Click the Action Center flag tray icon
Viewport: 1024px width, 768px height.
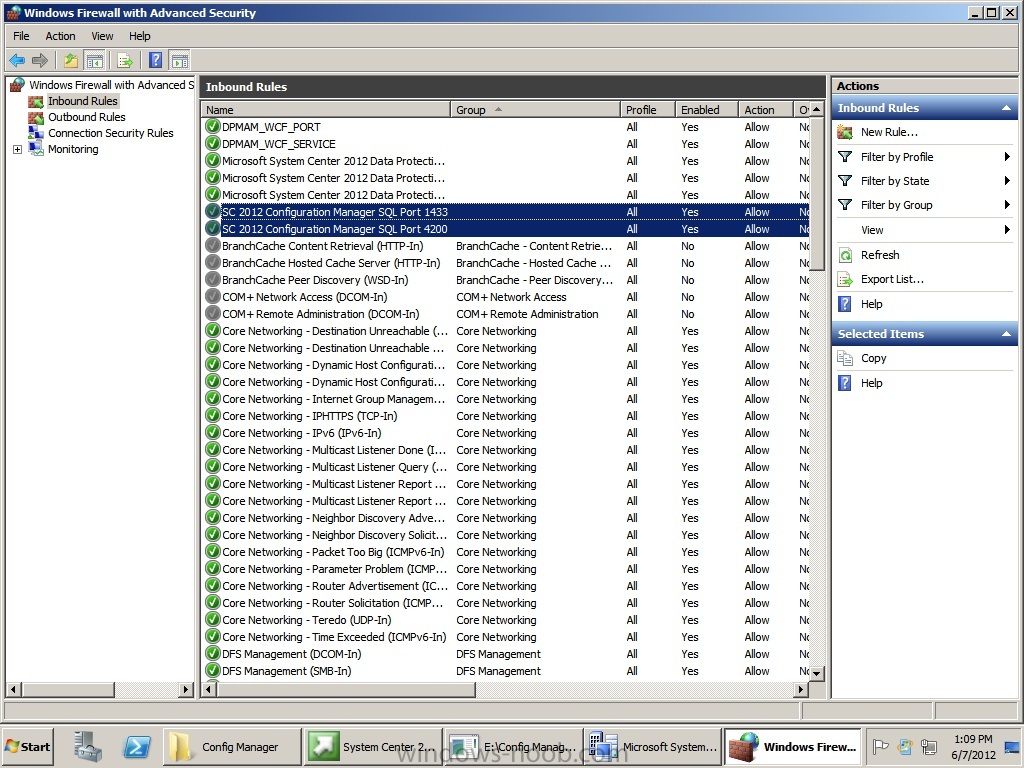[881, 746]
